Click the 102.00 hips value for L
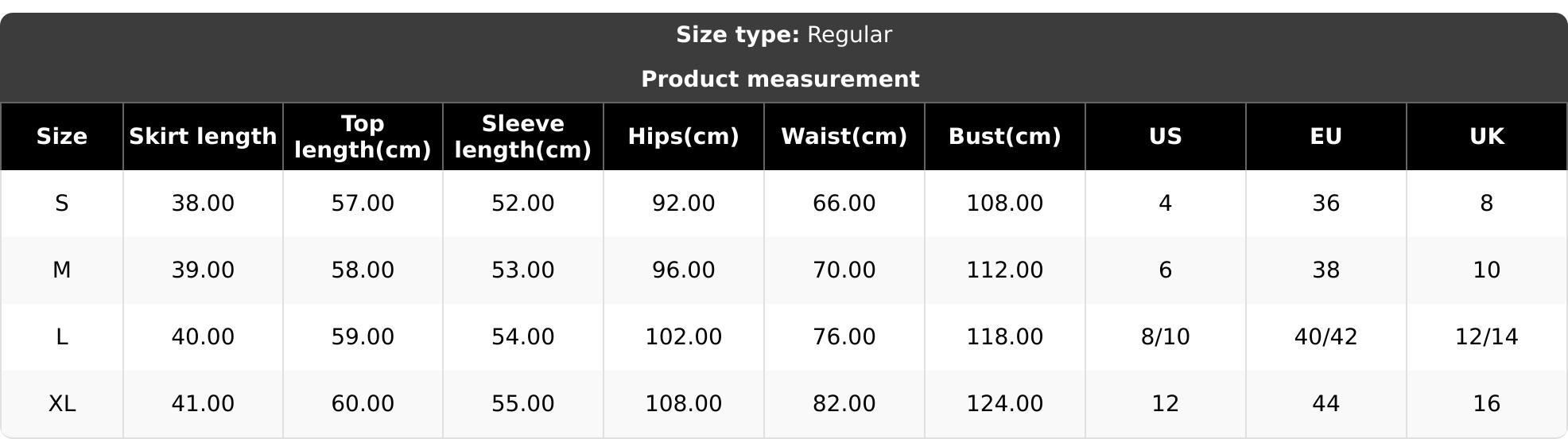The height and width of the screenshot is (439, 1568). point(683,337)
